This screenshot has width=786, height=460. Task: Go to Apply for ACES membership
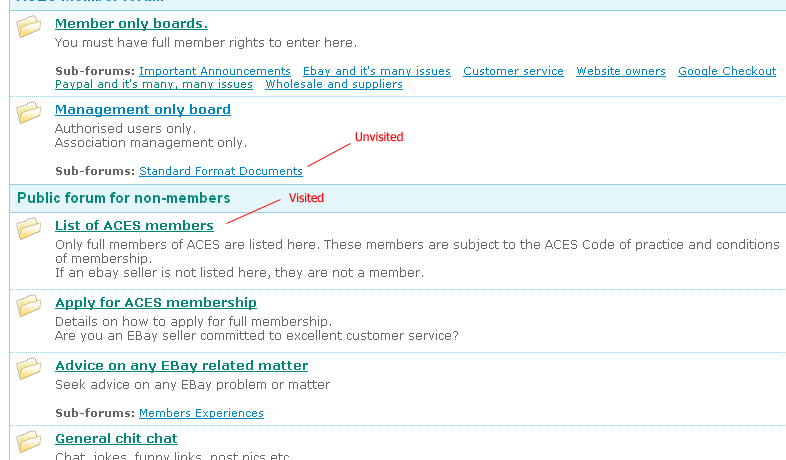(155, 303)
